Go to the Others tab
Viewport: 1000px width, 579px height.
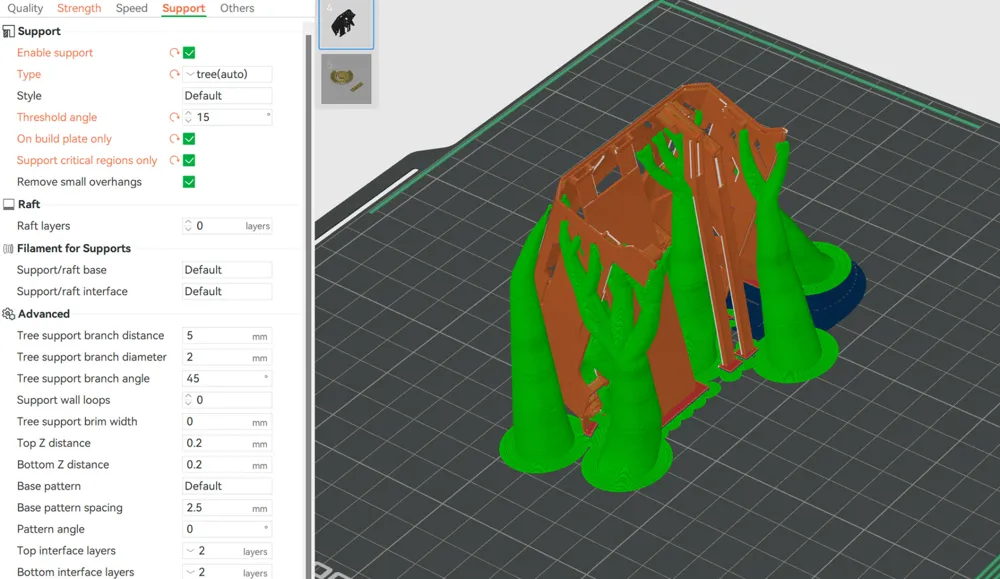point(237,8)
